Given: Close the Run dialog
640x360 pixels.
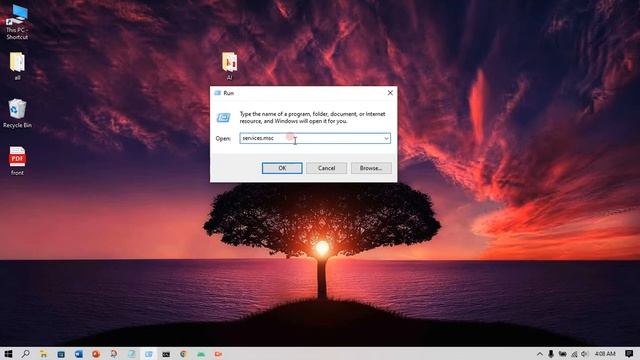Looking at the screenshot, I should [x=390, y=93].
